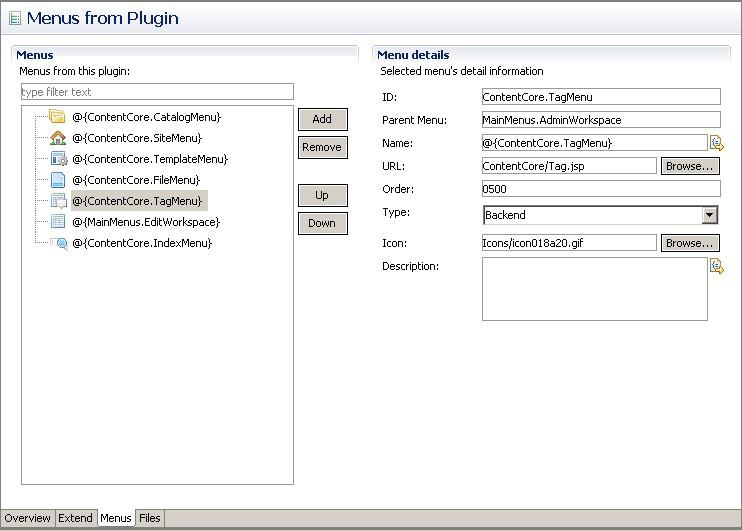This screenshot has width=742, height=531.
Task: Click the SiteMenu home icon
Action: [x=58, y=138]
